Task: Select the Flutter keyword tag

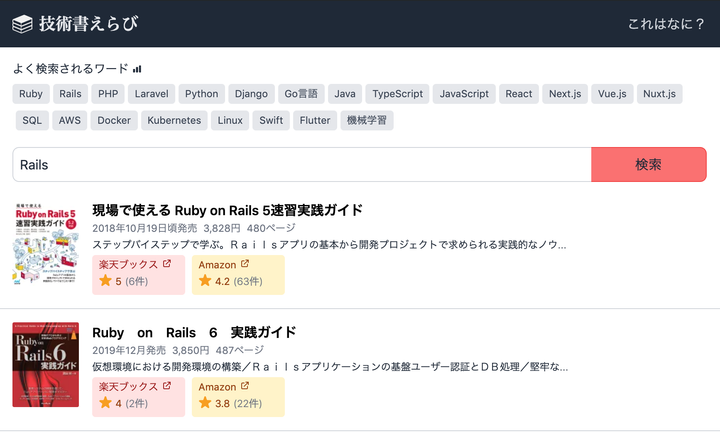Action: pos(315,120)
